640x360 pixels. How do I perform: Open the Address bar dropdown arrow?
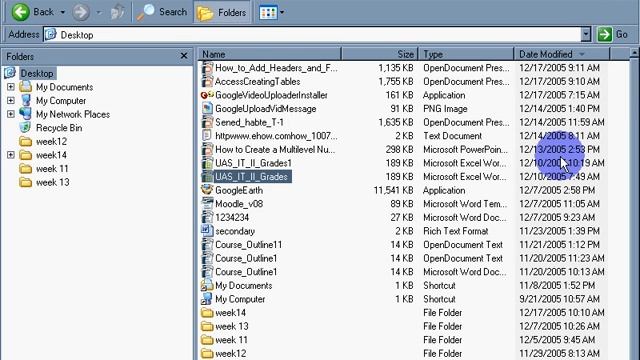click(586, 35)
